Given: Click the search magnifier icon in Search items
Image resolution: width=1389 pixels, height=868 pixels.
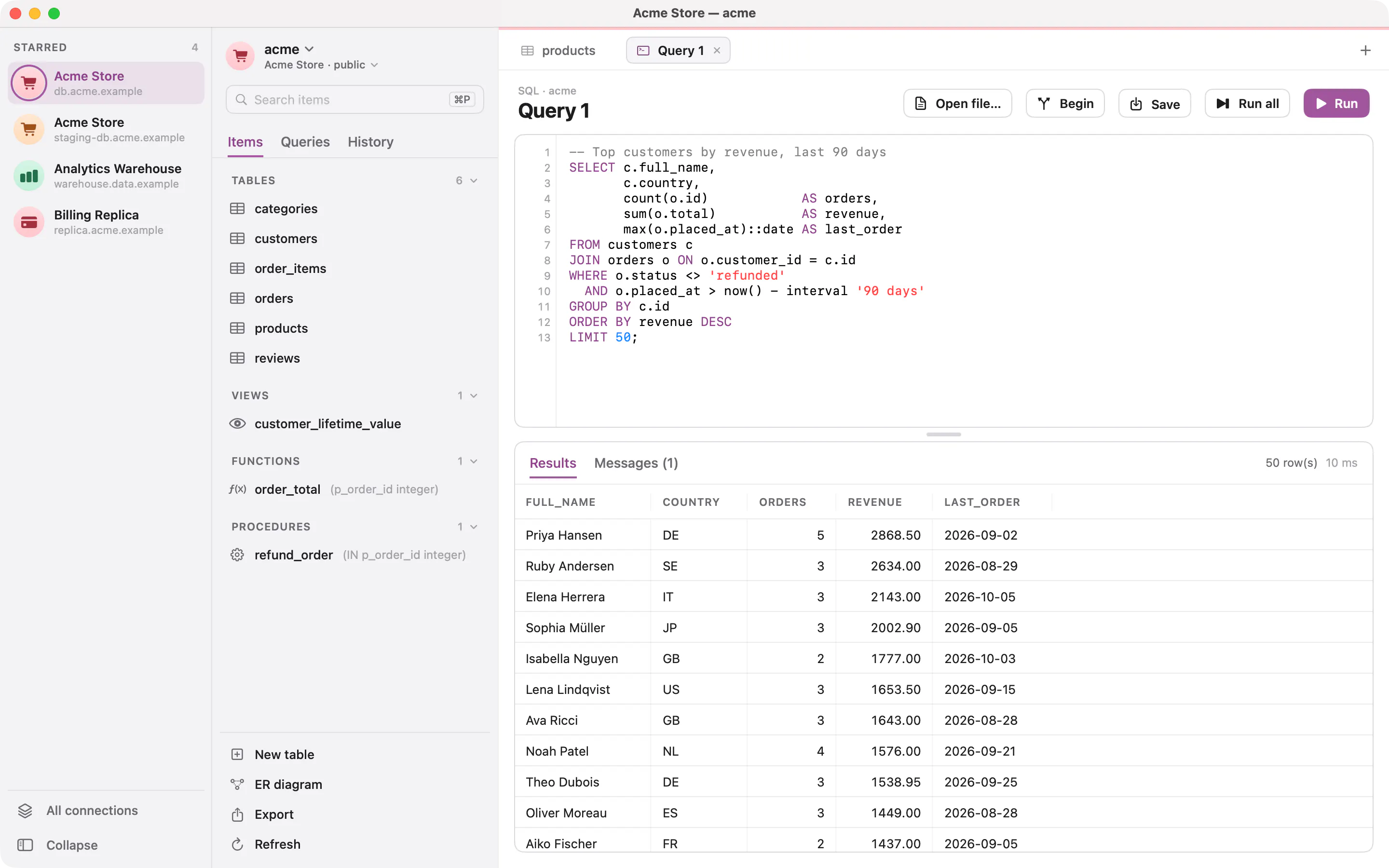Looking at the screenshot, I should coord(242,99).
